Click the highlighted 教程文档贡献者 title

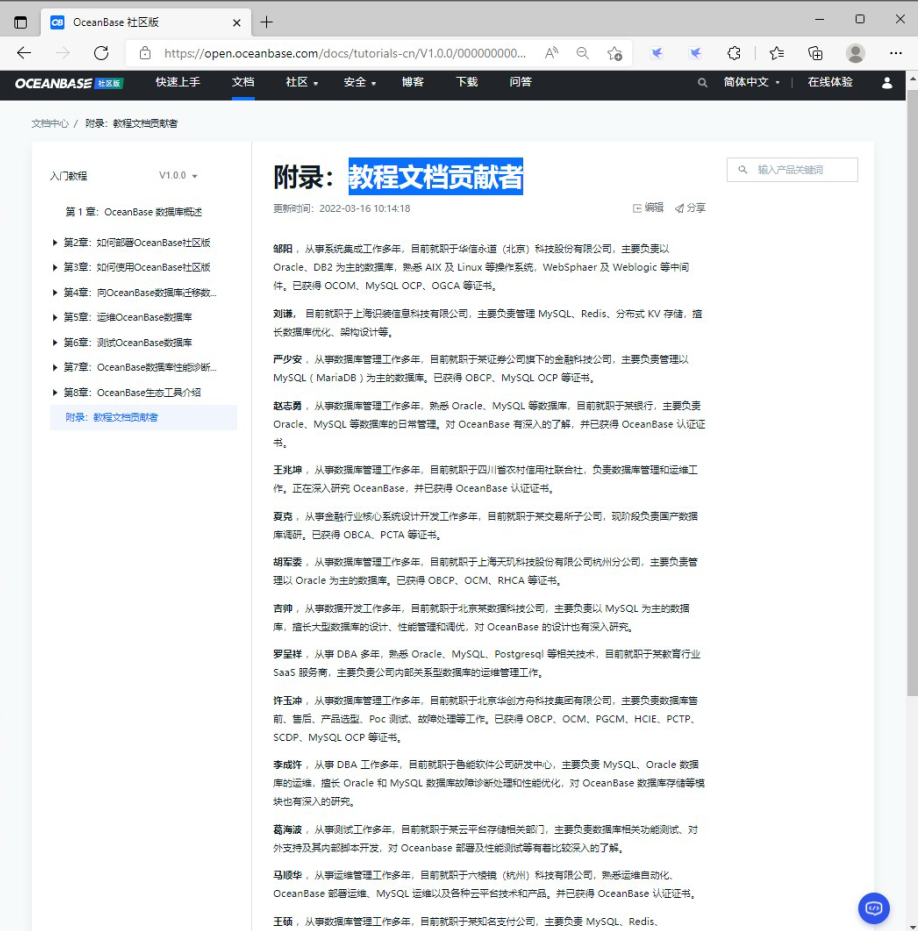[x=435, y=176]
